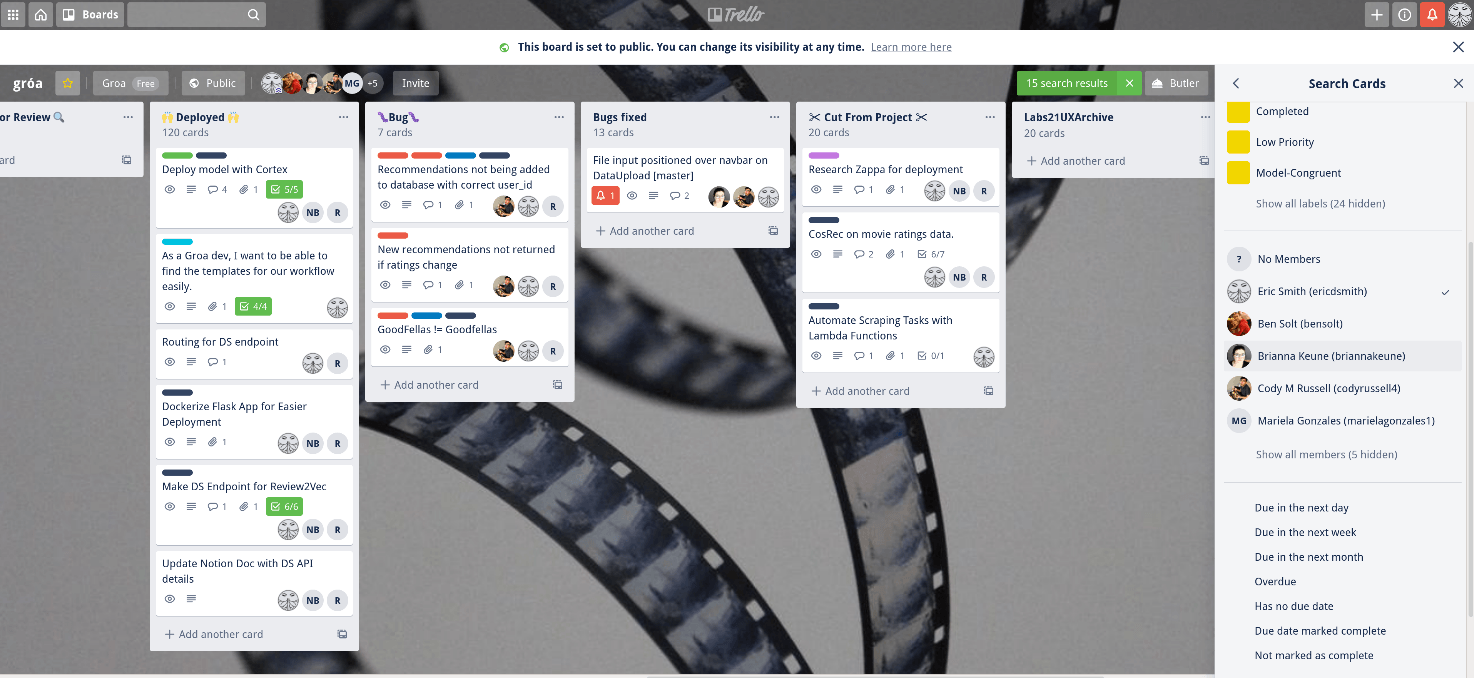
Task: Click watch eye icon on Routing for DS endpoint
Action: tap(170, 362)
